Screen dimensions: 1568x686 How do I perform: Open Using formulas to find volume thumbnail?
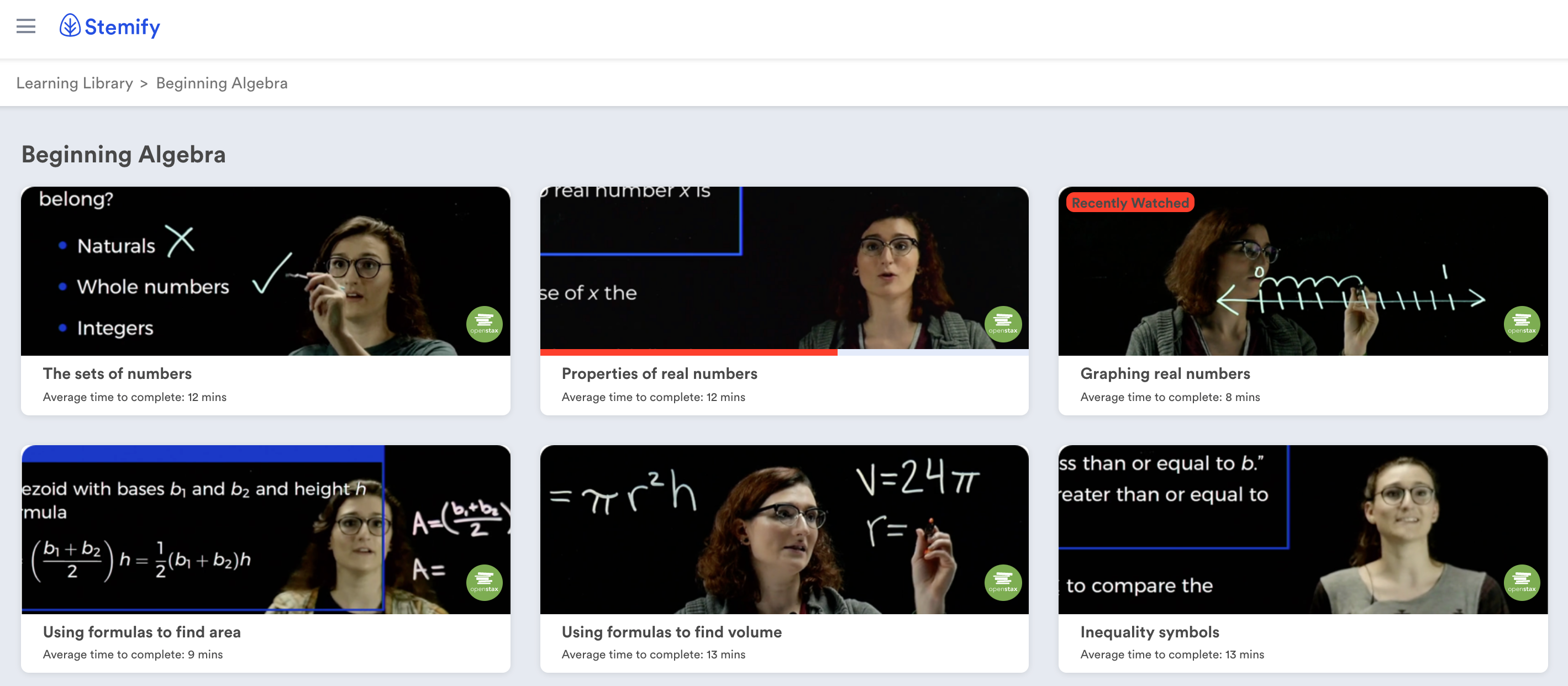(x=784, y=530)
